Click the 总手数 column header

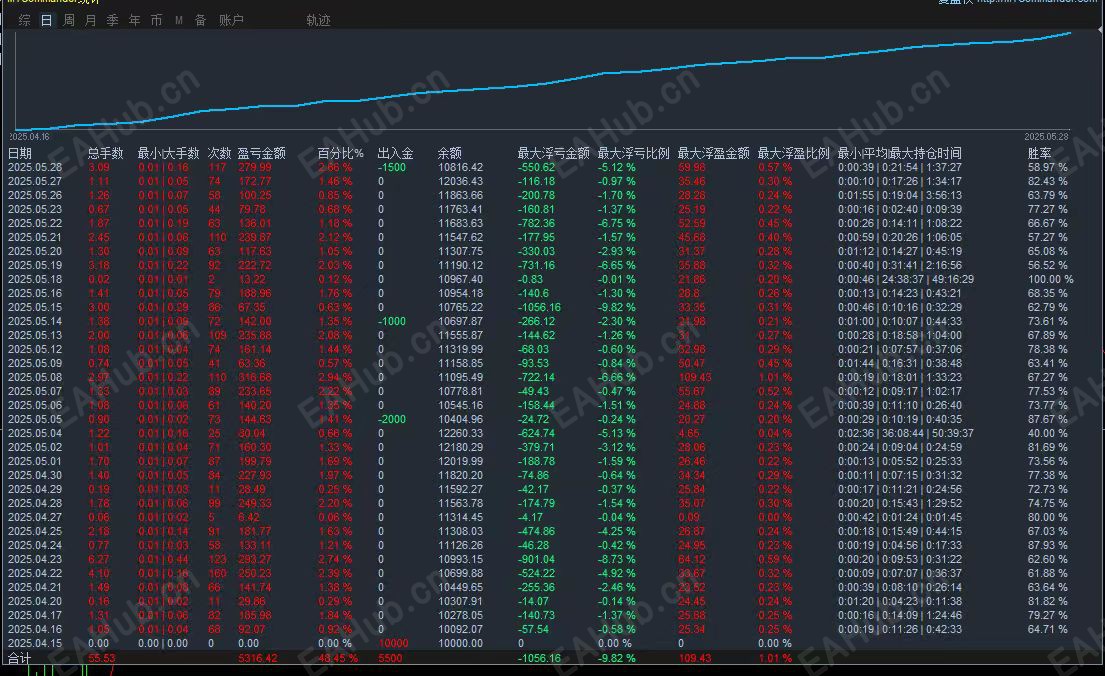pos(106,153)
